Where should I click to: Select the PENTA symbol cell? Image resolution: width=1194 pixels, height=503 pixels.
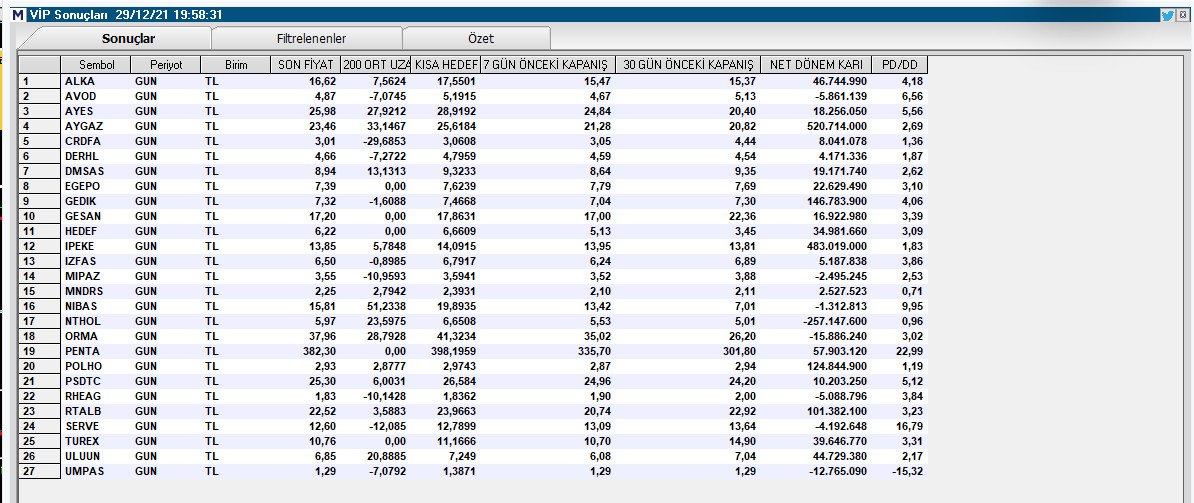click(95, 352)
